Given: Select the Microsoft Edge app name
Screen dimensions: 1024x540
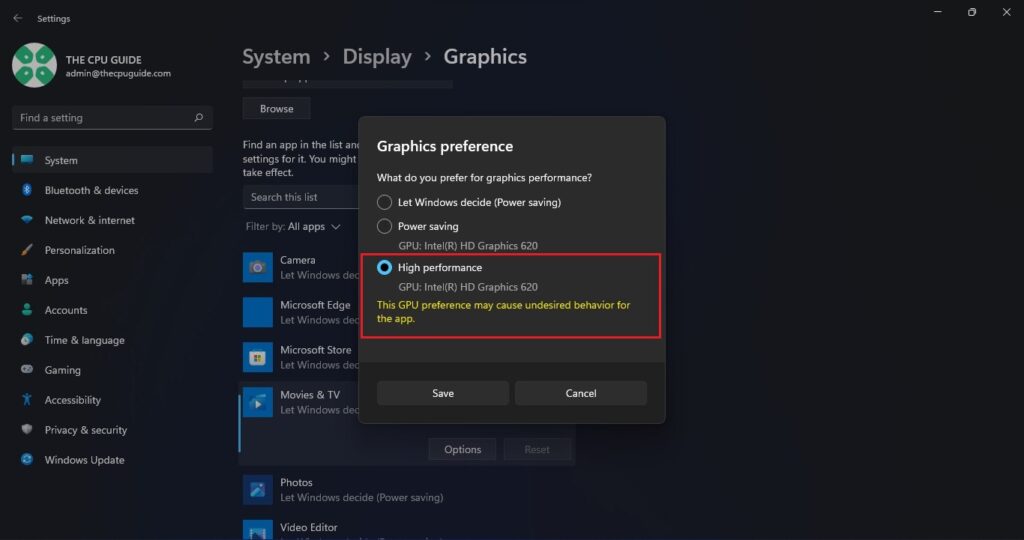Looking at the screenshot, I should coord(315,305).
